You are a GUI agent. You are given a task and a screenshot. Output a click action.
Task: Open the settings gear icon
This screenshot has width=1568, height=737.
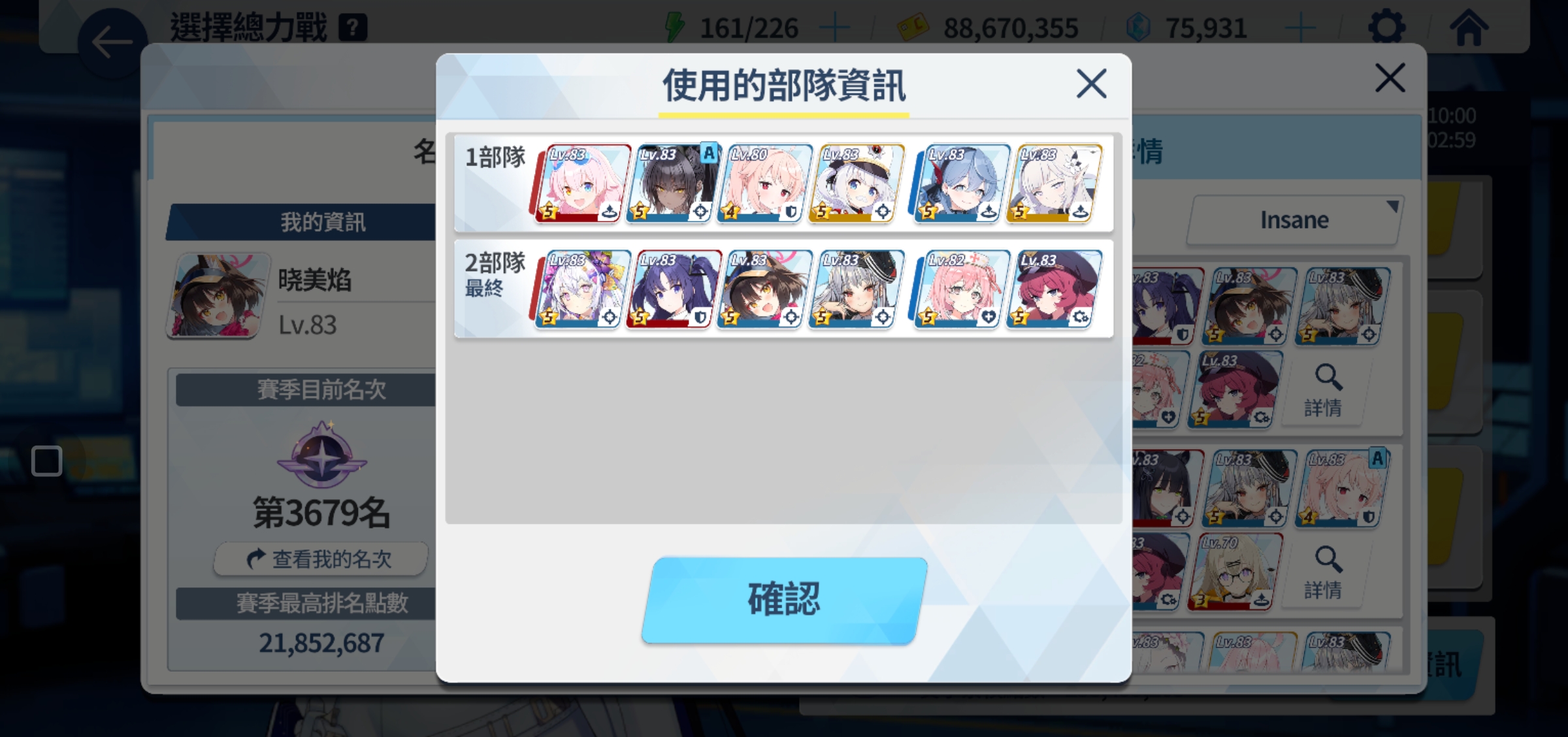coord(1386,27)
